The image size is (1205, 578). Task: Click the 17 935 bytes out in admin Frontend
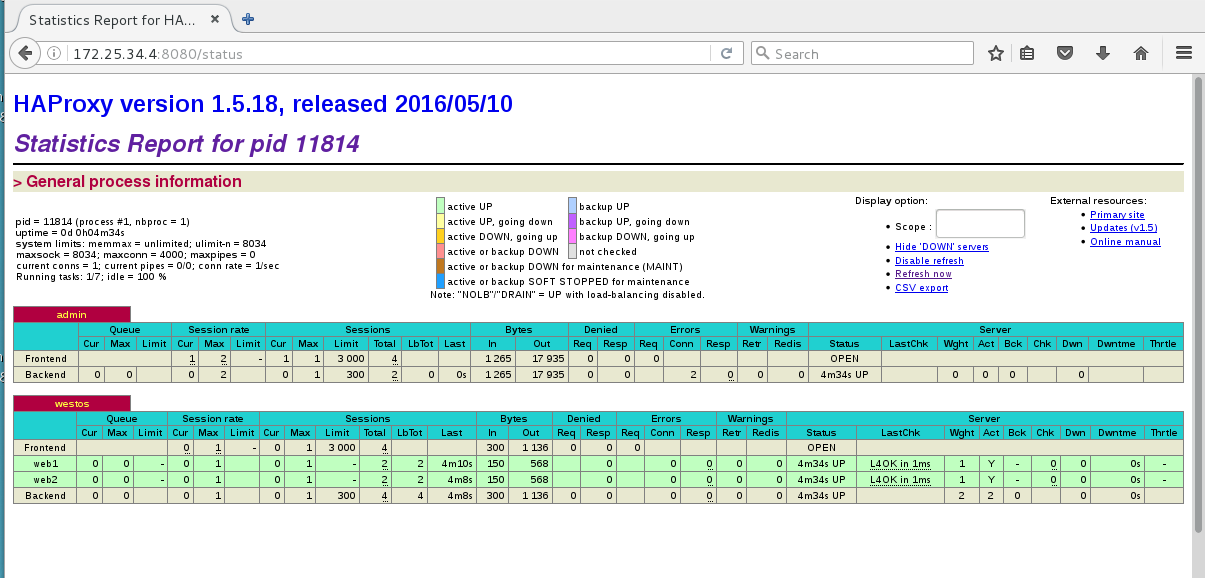pyautogui.click(x=546, y=359)
